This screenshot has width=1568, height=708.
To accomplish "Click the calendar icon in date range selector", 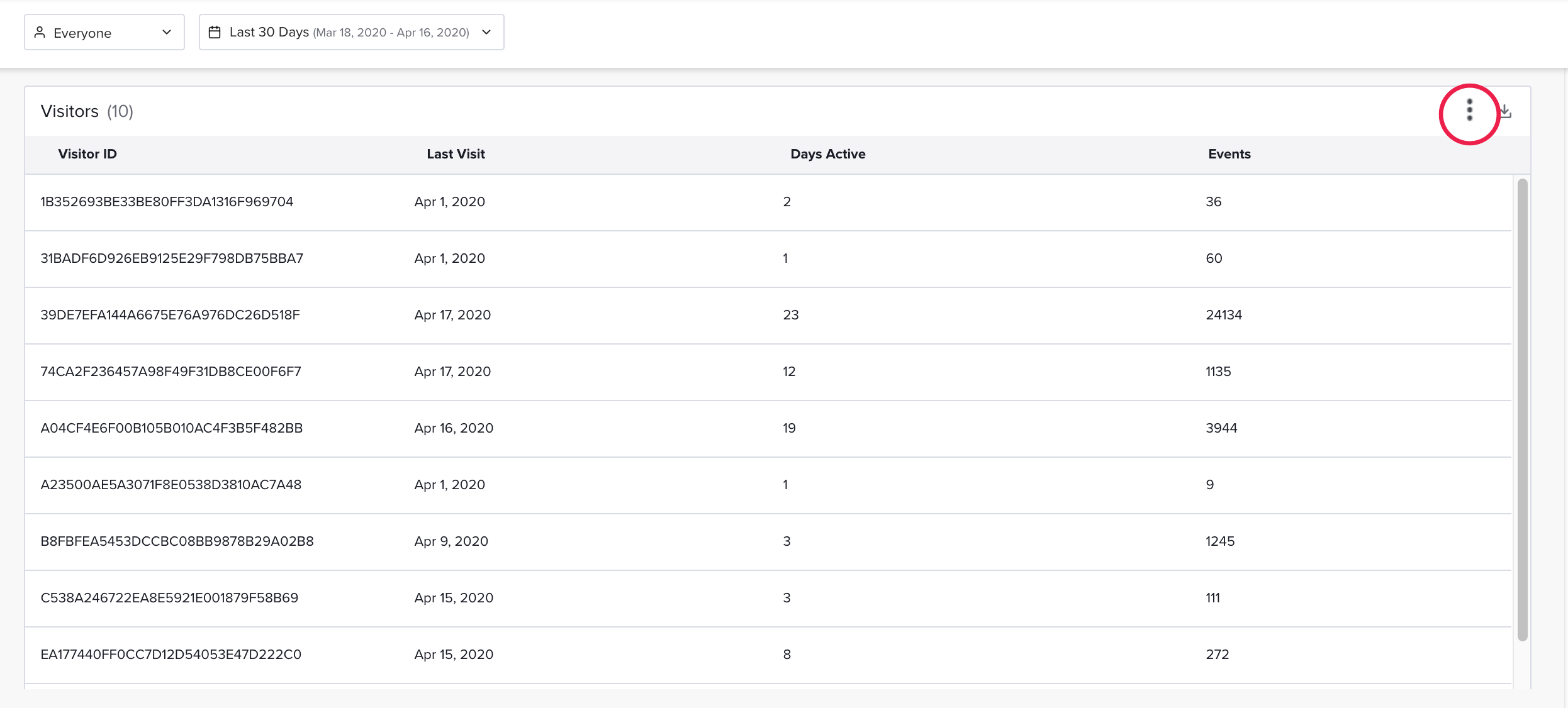I will pos(215,32).
